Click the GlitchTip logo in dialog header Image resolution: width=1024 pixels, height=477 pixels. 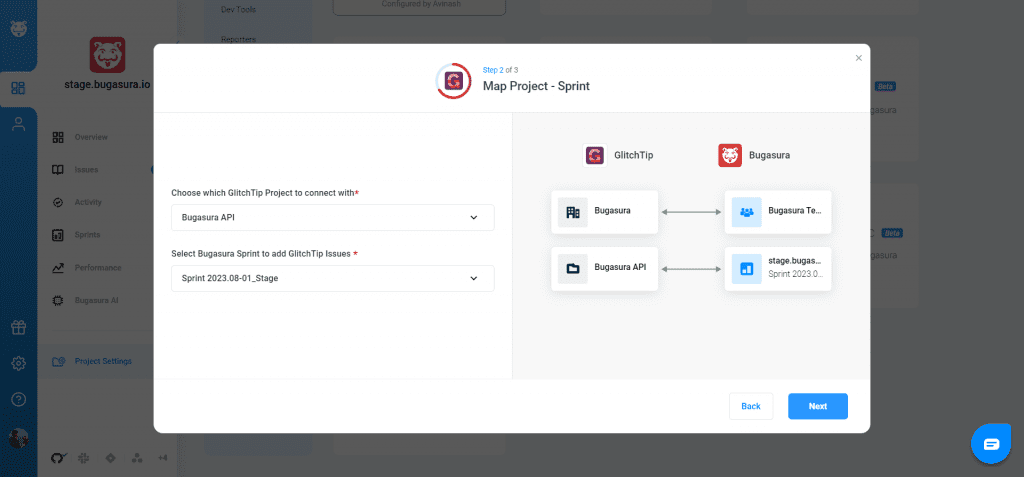click(453, 81)
